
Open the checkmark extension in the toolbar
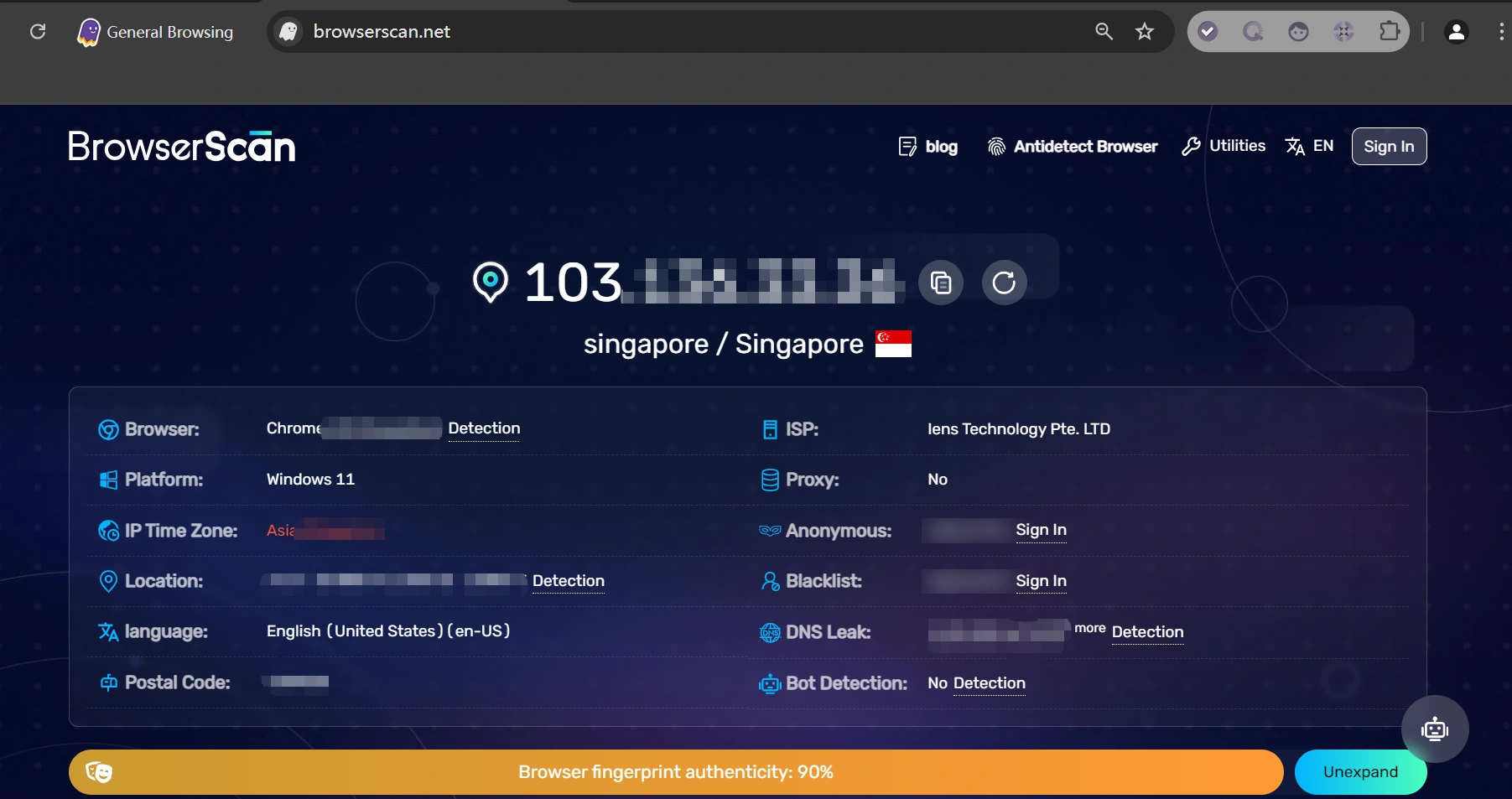(x=1208, y=32)
